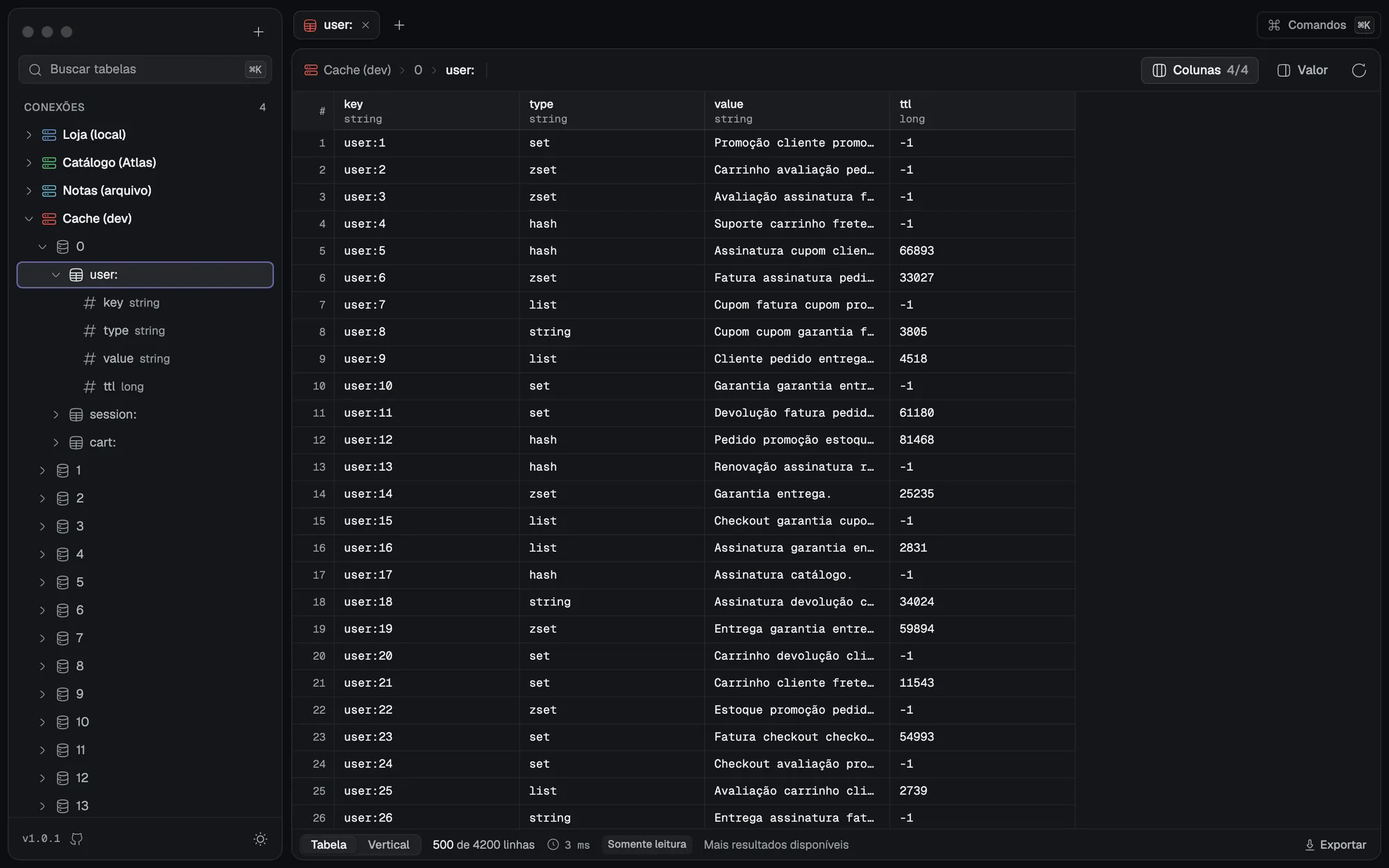1389x868 pixels.
Task: Click Notas (arquivo) database icon
Action: pos(49,190)
